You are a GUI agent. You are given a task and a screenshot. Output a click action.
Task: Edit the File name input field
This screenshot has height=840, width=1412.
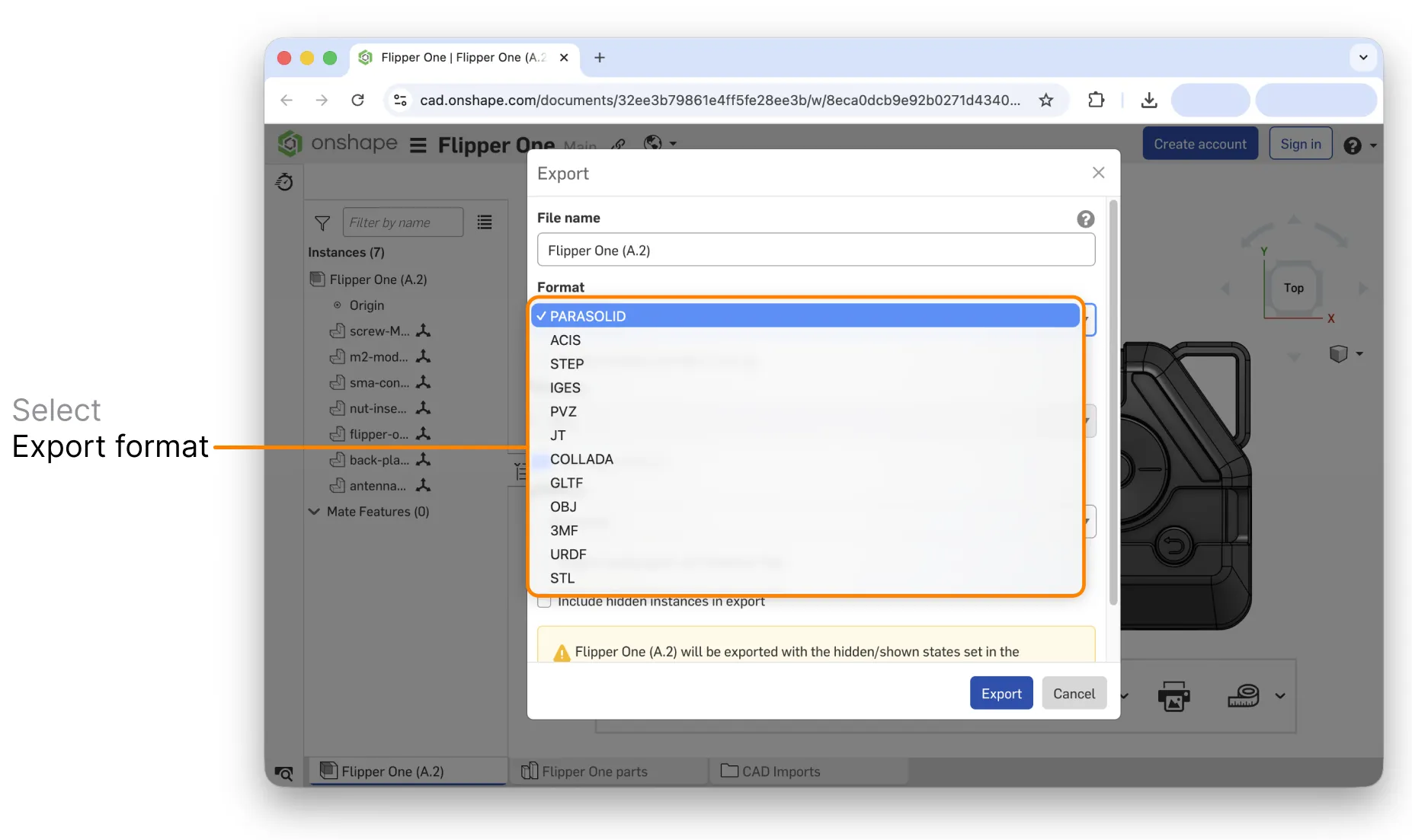[x=815, y=250]
